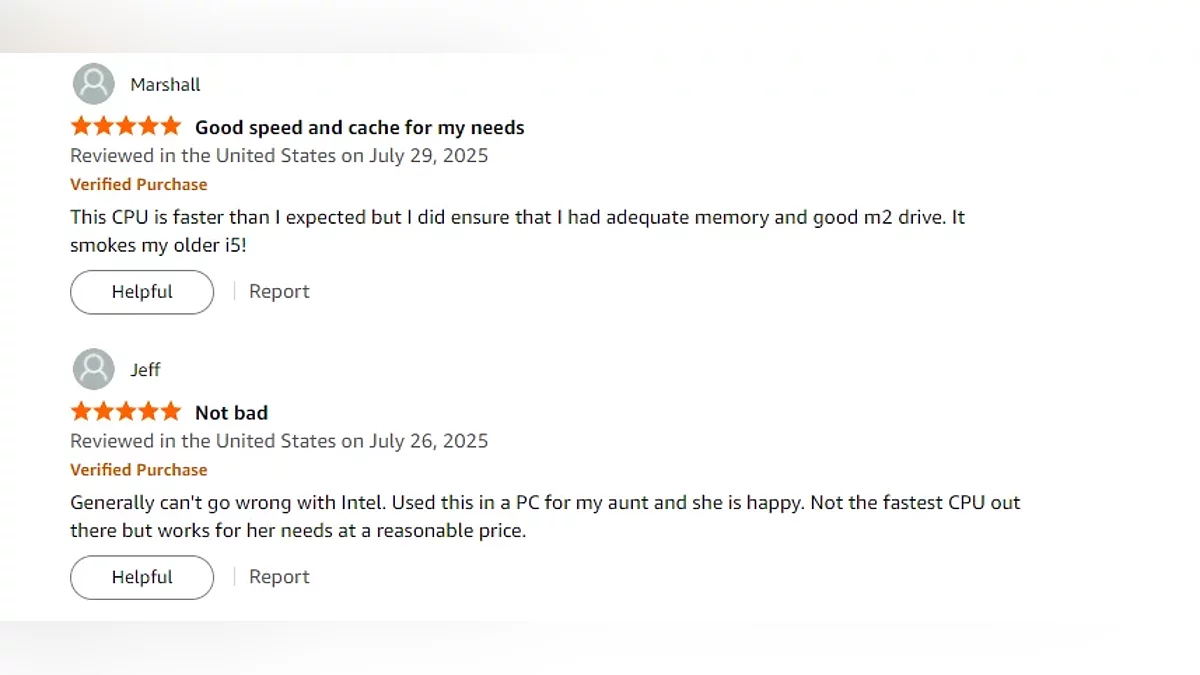
Task: Click the five-star rating on Marshall's review
Action: 126,127
